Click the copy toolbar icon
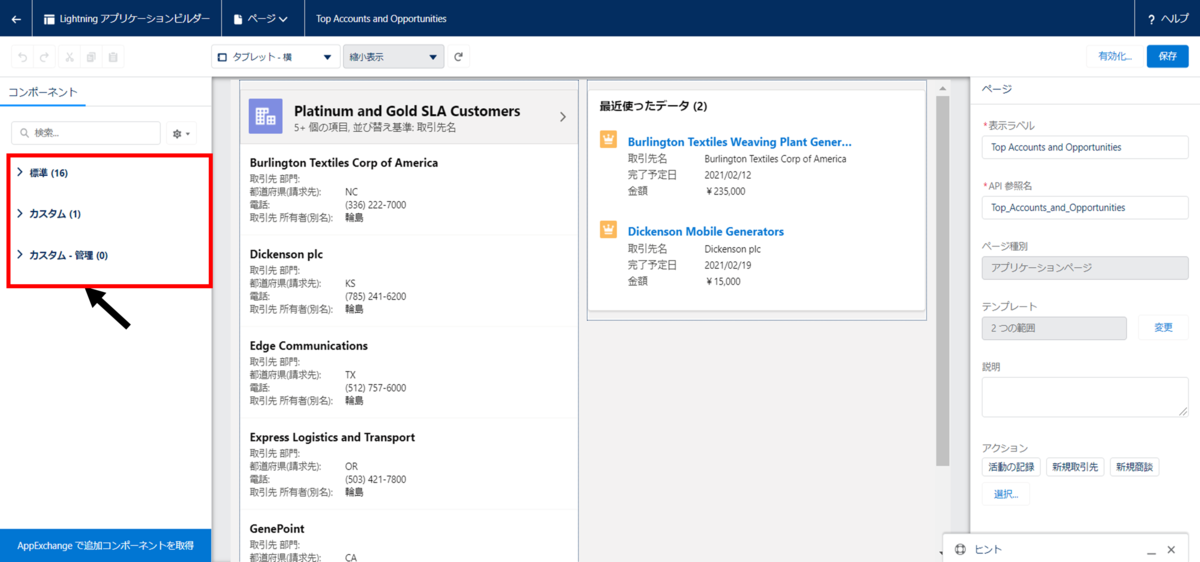This screenshot has height=562, width=1200. coord(91,57)
